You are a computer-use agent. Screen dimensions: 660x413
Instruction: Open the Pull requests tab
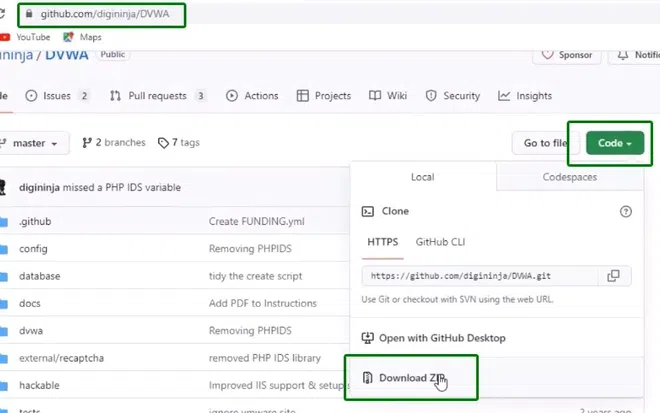158,96
